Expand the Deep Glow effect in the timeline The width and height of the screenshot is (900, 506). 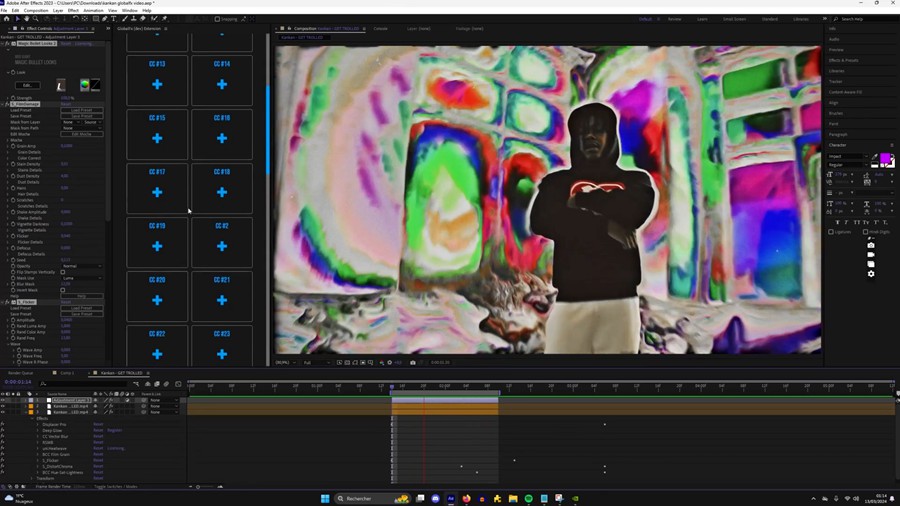pos(38,430)
